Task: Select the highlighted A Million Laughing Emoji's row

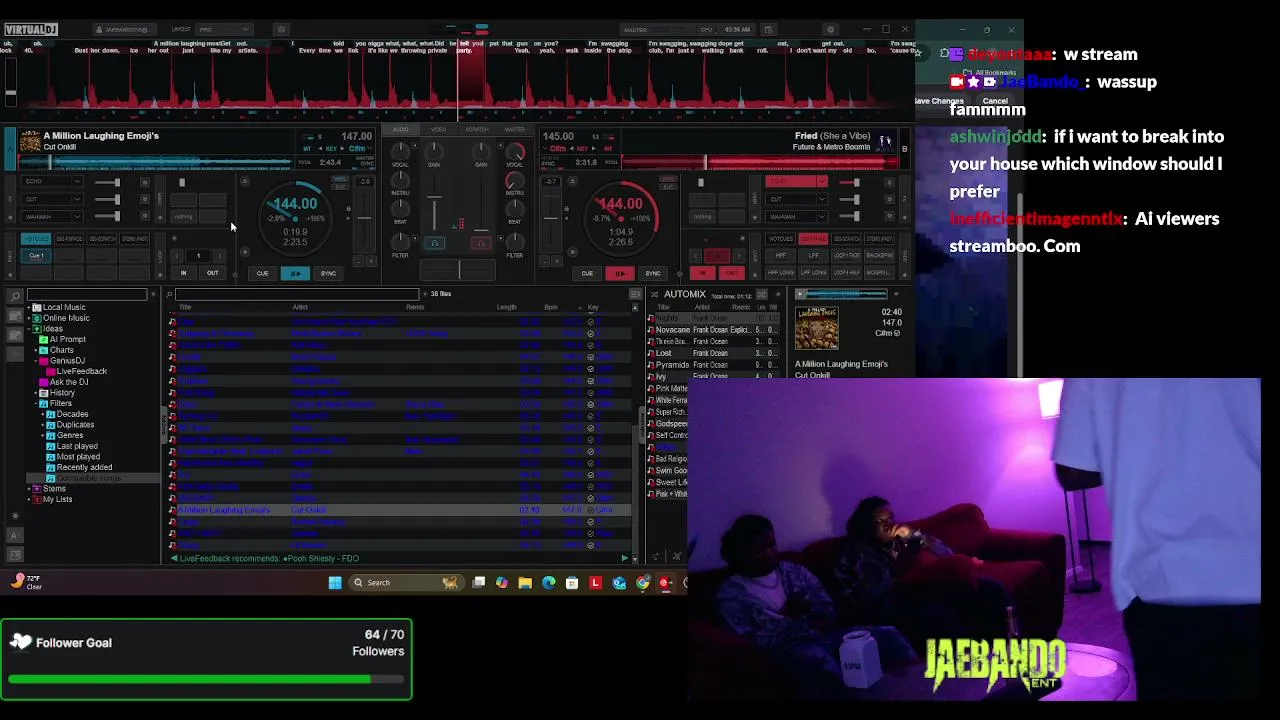Action: click(400, 510)
